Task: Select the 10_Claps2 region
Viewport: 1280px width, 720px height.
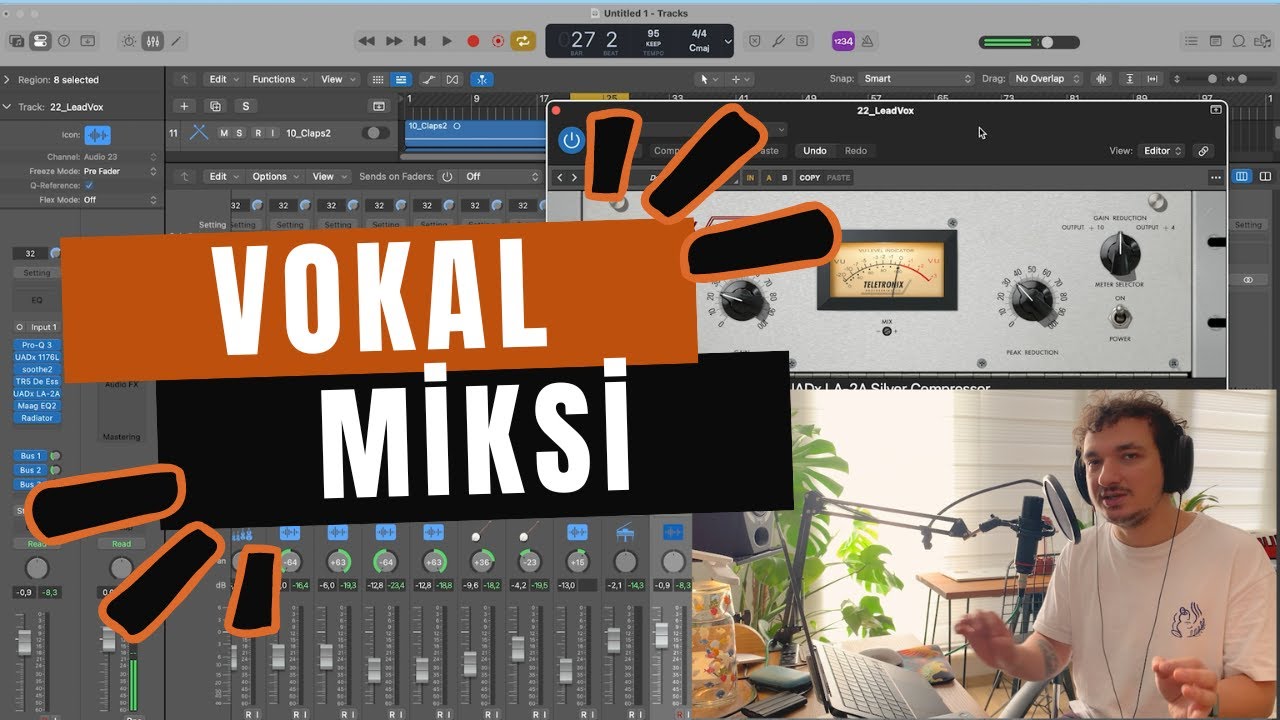Action: tap(476, 133)
